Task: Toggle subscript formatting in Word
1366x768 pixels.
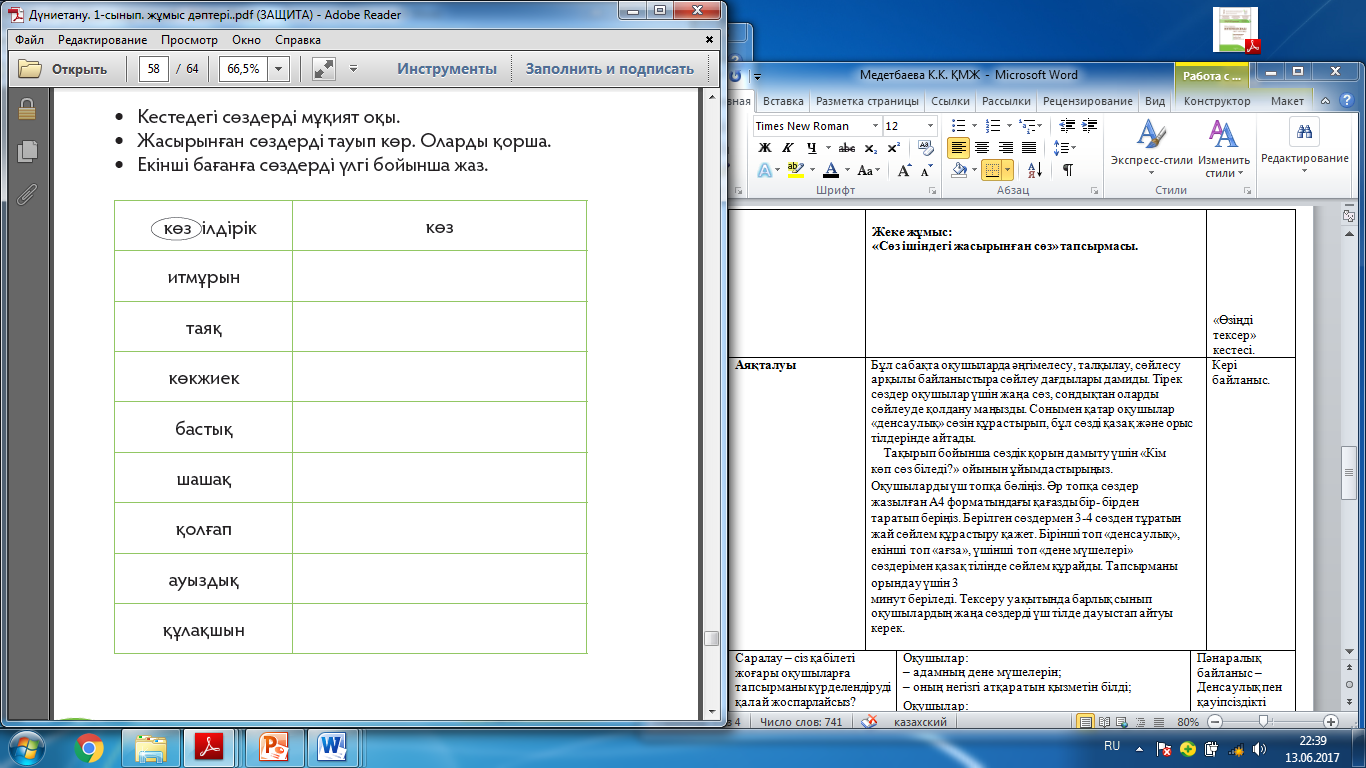Action: click(871, 148)
